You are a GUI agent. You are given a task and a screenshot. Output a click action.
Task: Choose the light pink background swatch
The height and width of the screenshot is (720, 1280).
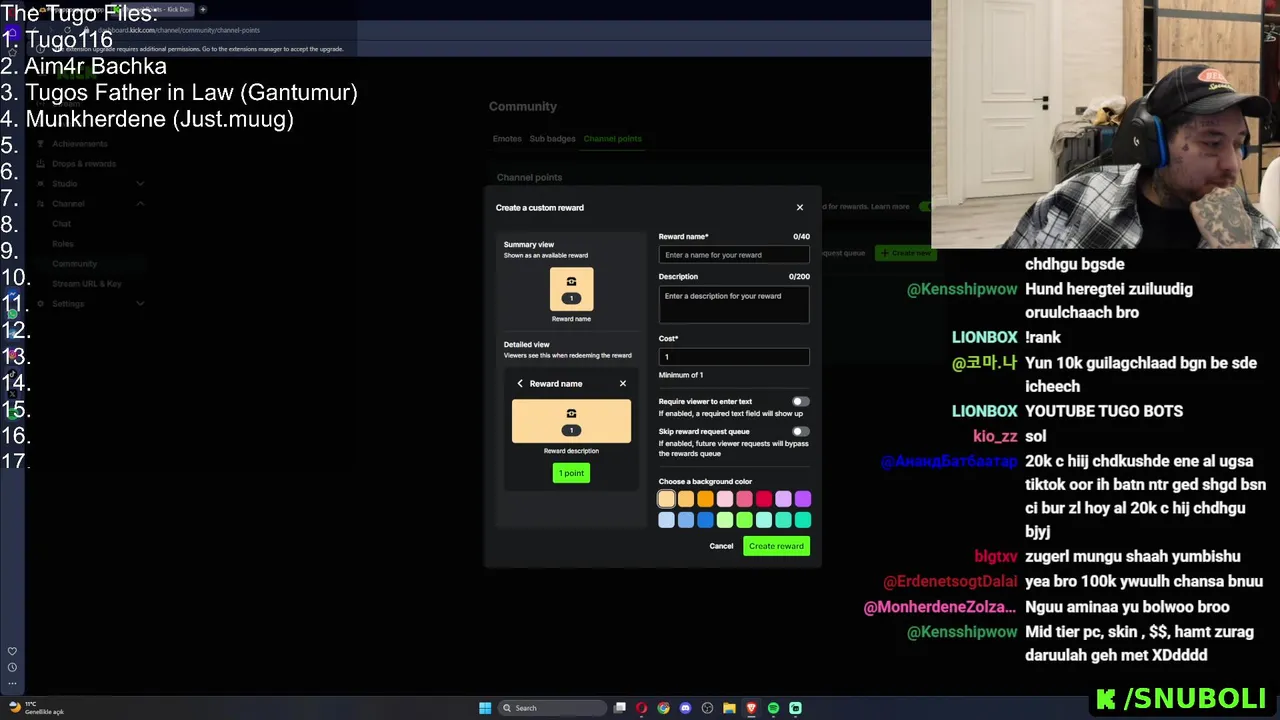coord(725,499)
